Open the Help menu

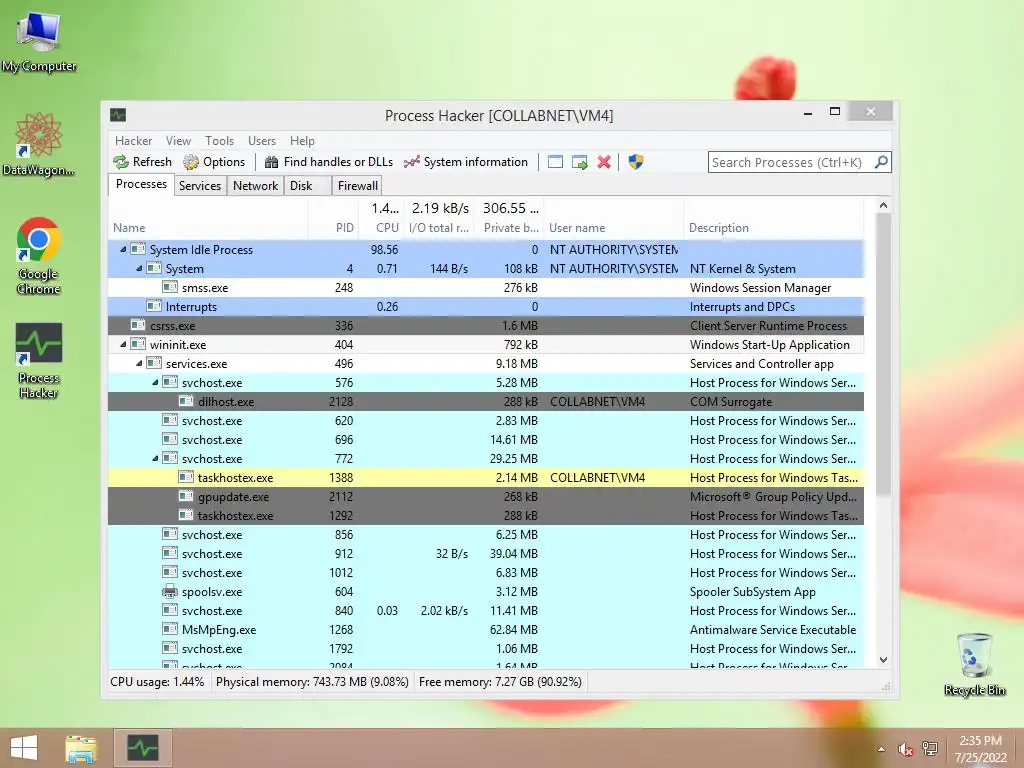pos(302,141)
